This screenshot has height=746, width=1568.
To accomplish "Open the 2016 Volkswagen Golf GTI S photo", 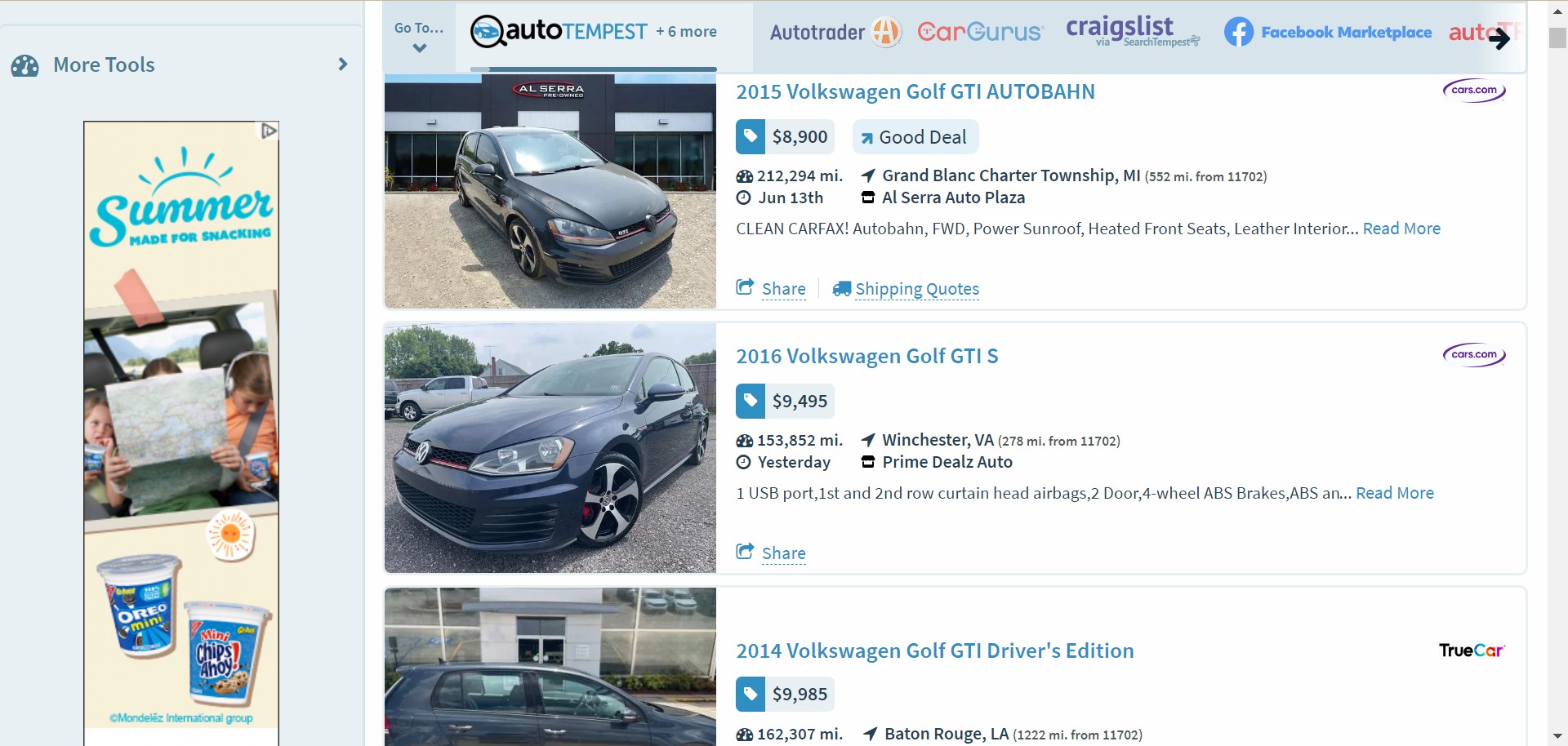I will [550, 448].
